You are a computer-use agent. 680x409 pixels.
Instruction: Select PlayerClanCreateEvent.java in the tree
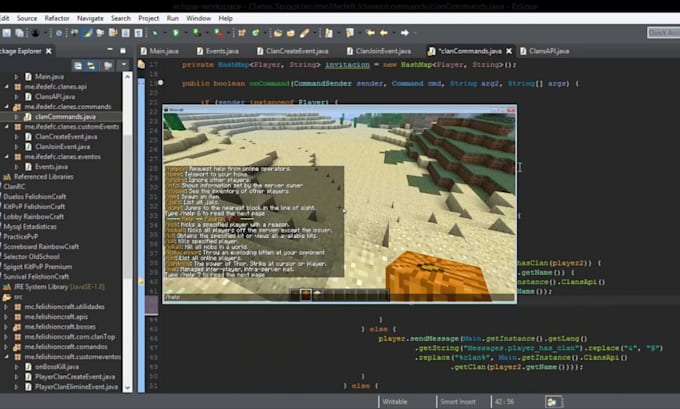pos(75,377)
